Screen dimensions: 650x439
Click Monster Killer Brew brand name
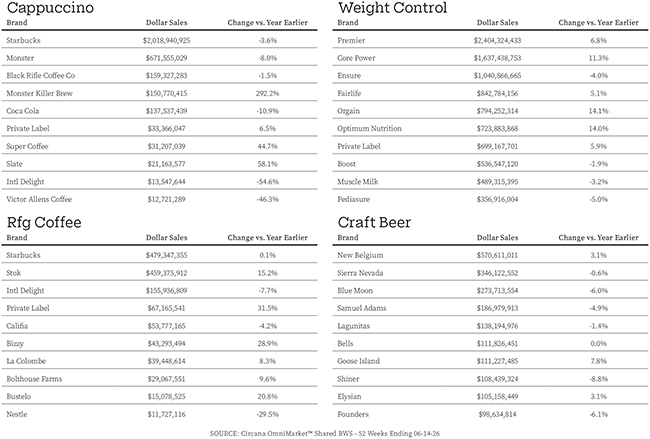click(39, 93)
